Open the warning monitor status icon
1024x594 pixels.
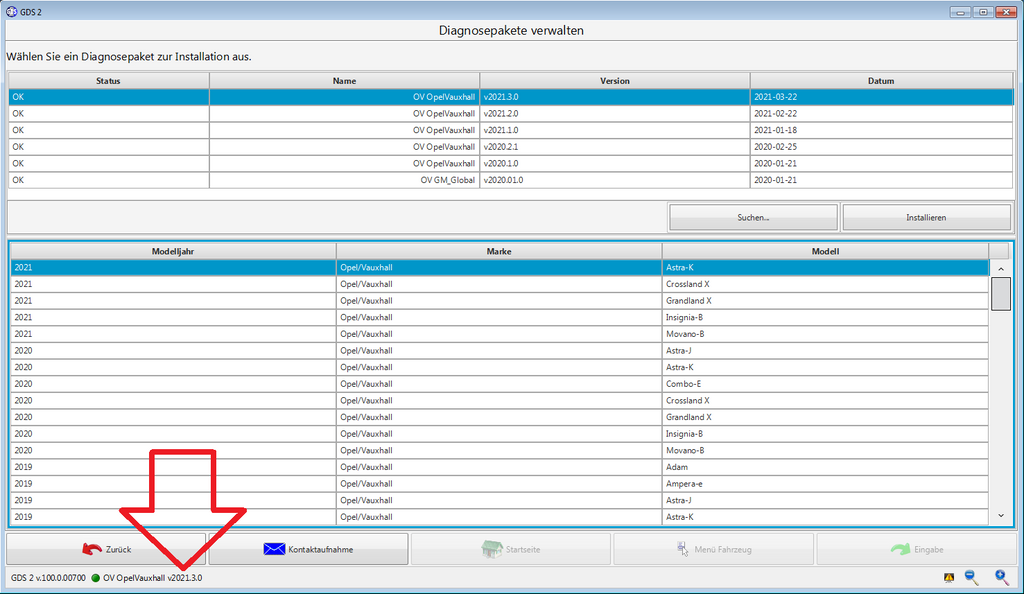coord(949,578)
